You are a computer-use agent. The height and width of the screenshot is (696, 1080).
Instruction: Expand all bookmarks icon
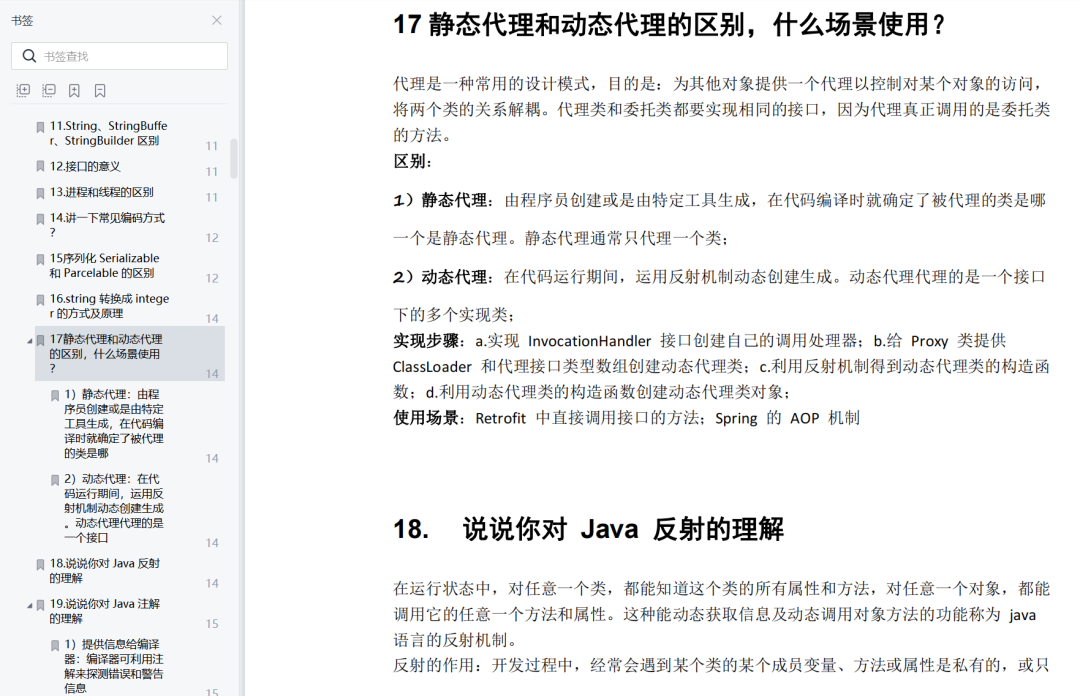[23, 90]
